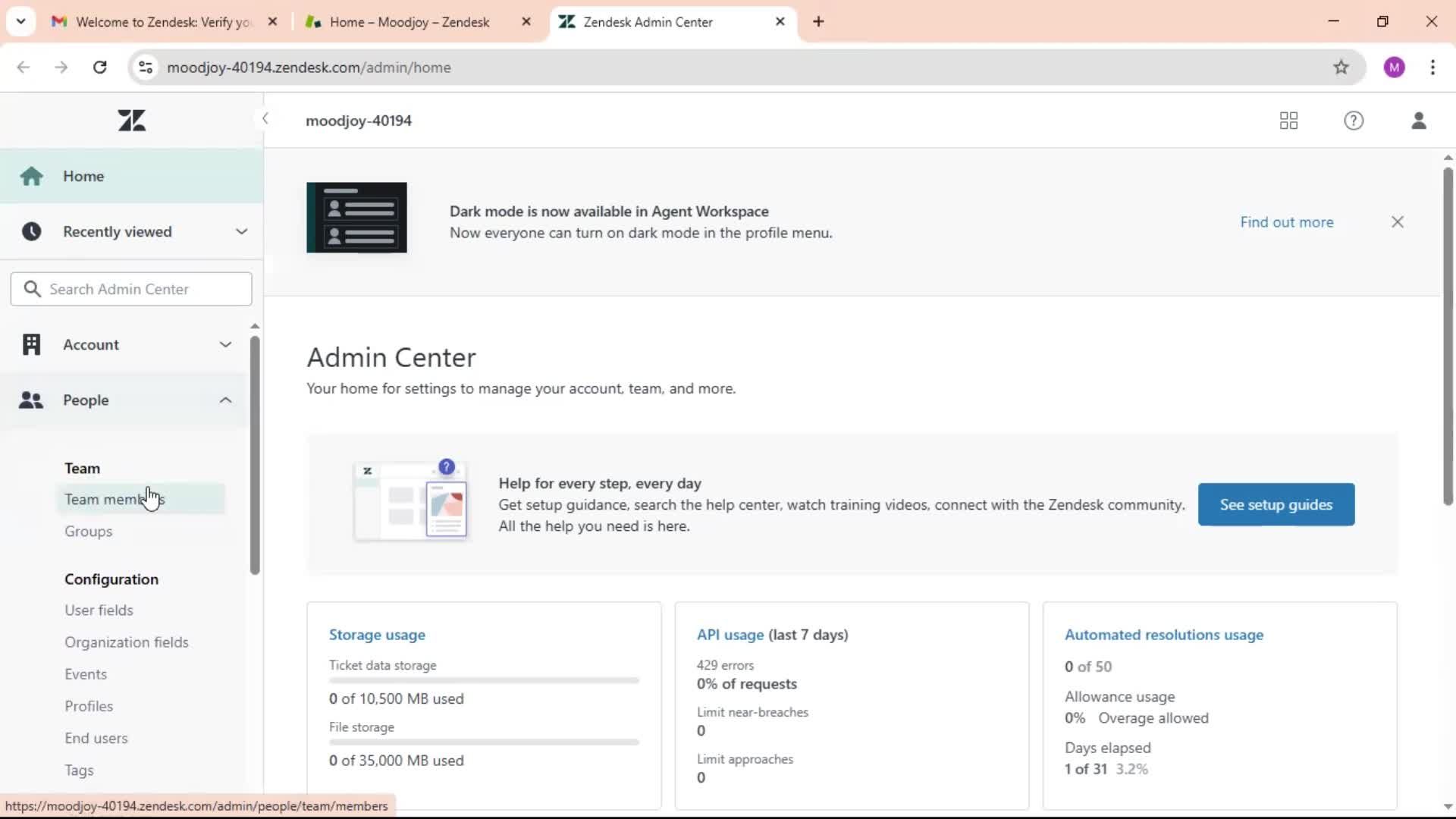Bookmark this page with the star icon
Image resolution: width=1456 pixels, height=819 pixels.
[x=1341, y=67]
